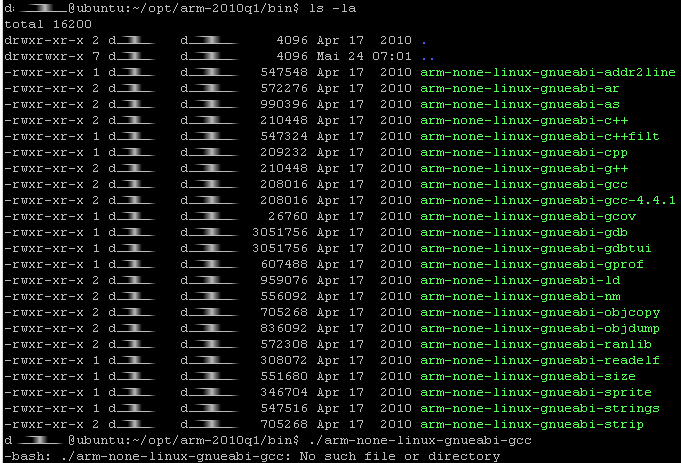Screen dimensions: 681x463
Task: Select the arm-none-linux-gnueabi-c++ filename
Action: click(524, 120)
